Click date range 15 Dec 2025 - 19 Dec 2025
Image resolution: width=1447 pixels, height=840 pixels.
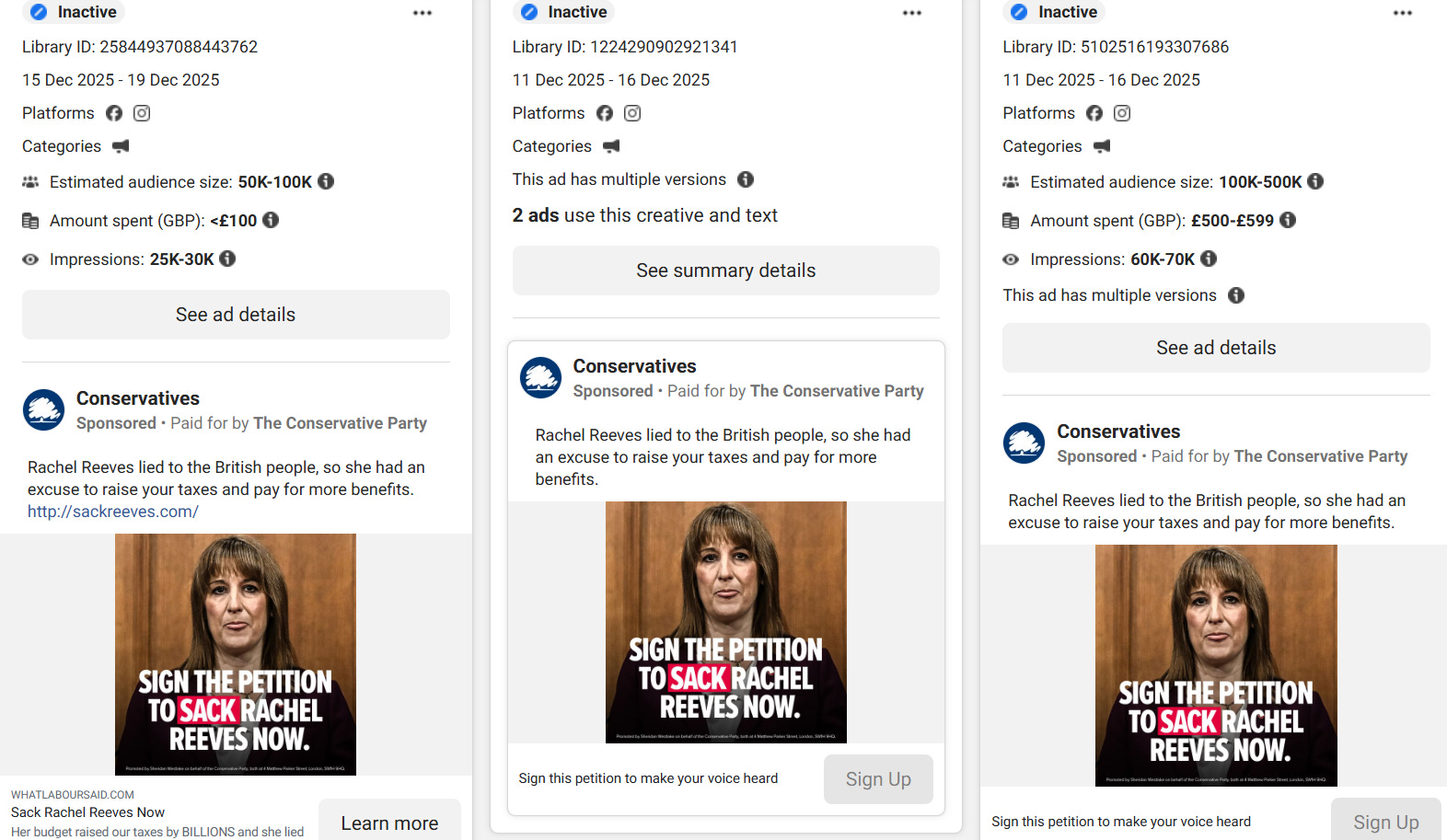coord(121,80)
